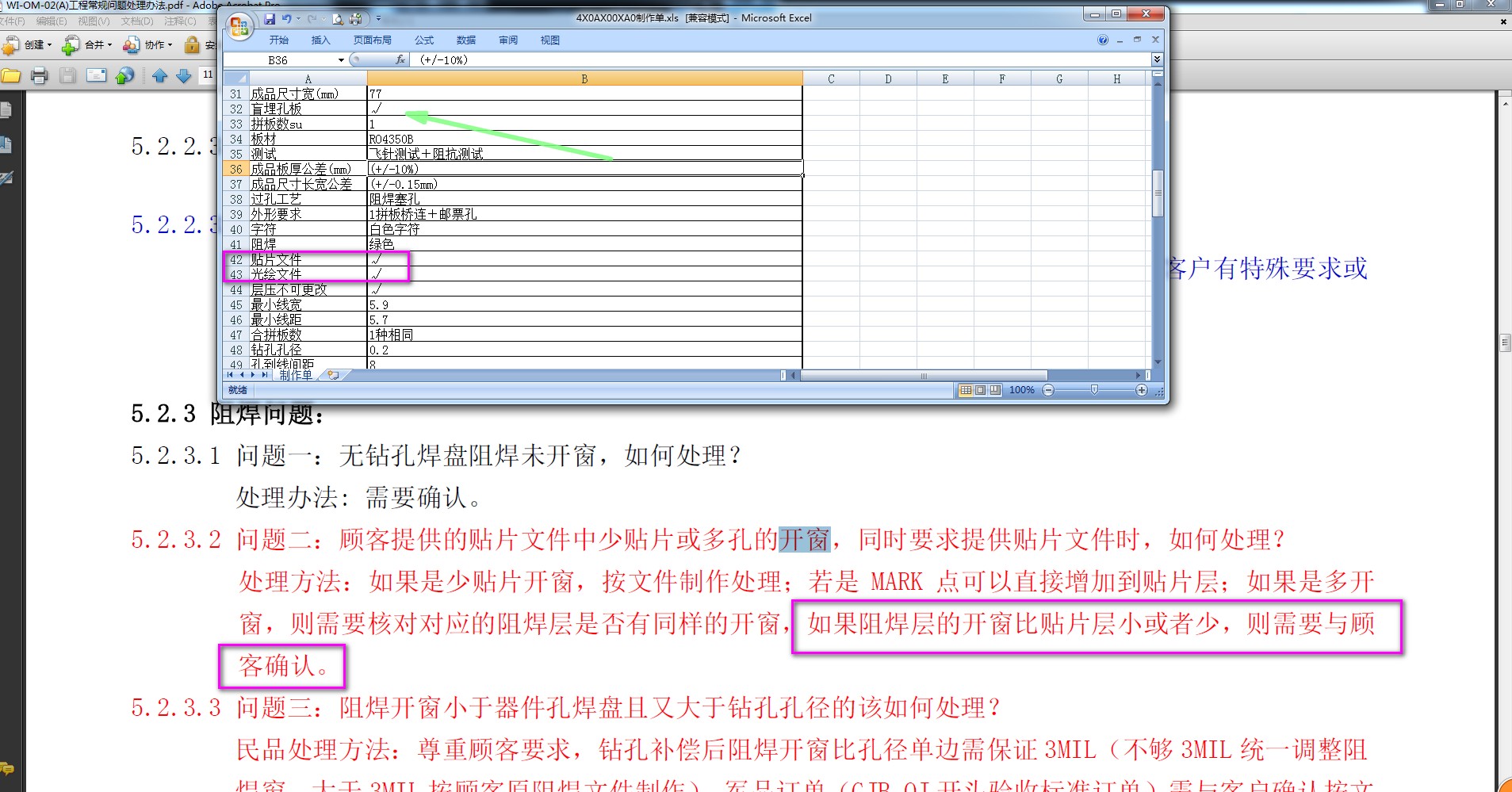Click the upload globe icon in Acrobat

(x=124, y=76)
